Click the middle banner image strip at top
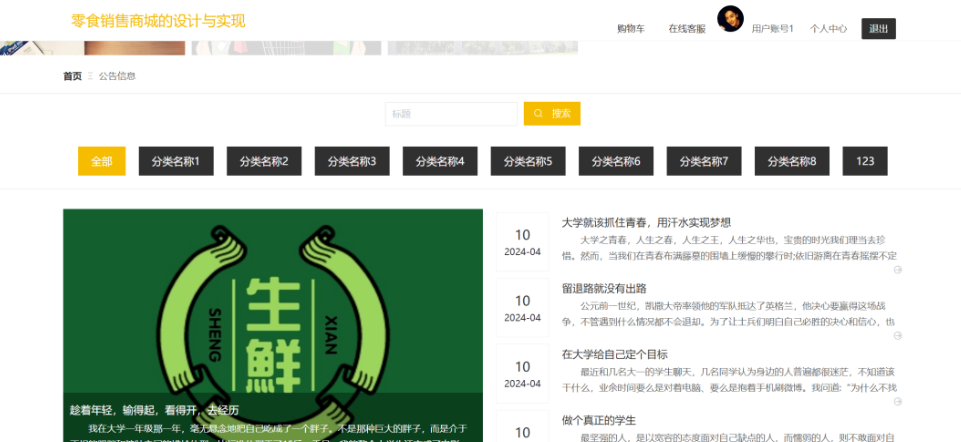The image size is (961, 442). point(286,48)
